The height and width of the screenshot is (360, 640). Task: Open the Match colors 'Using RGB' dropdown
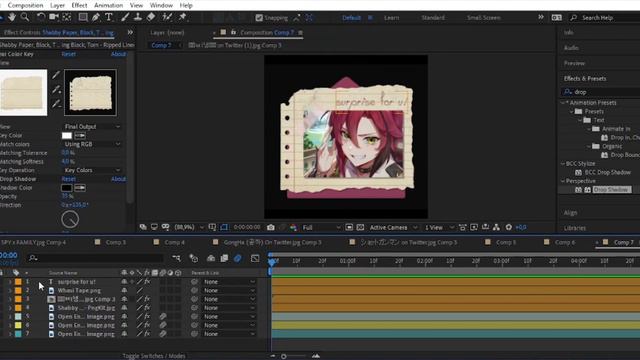[x=92, y=144]
